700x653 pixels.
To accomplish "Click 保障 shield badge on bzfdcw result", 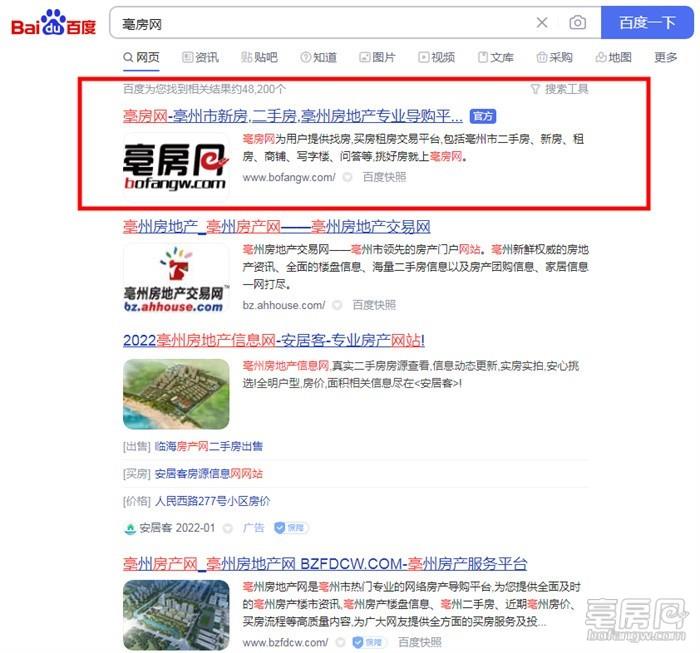I will (x=368, y=643).
